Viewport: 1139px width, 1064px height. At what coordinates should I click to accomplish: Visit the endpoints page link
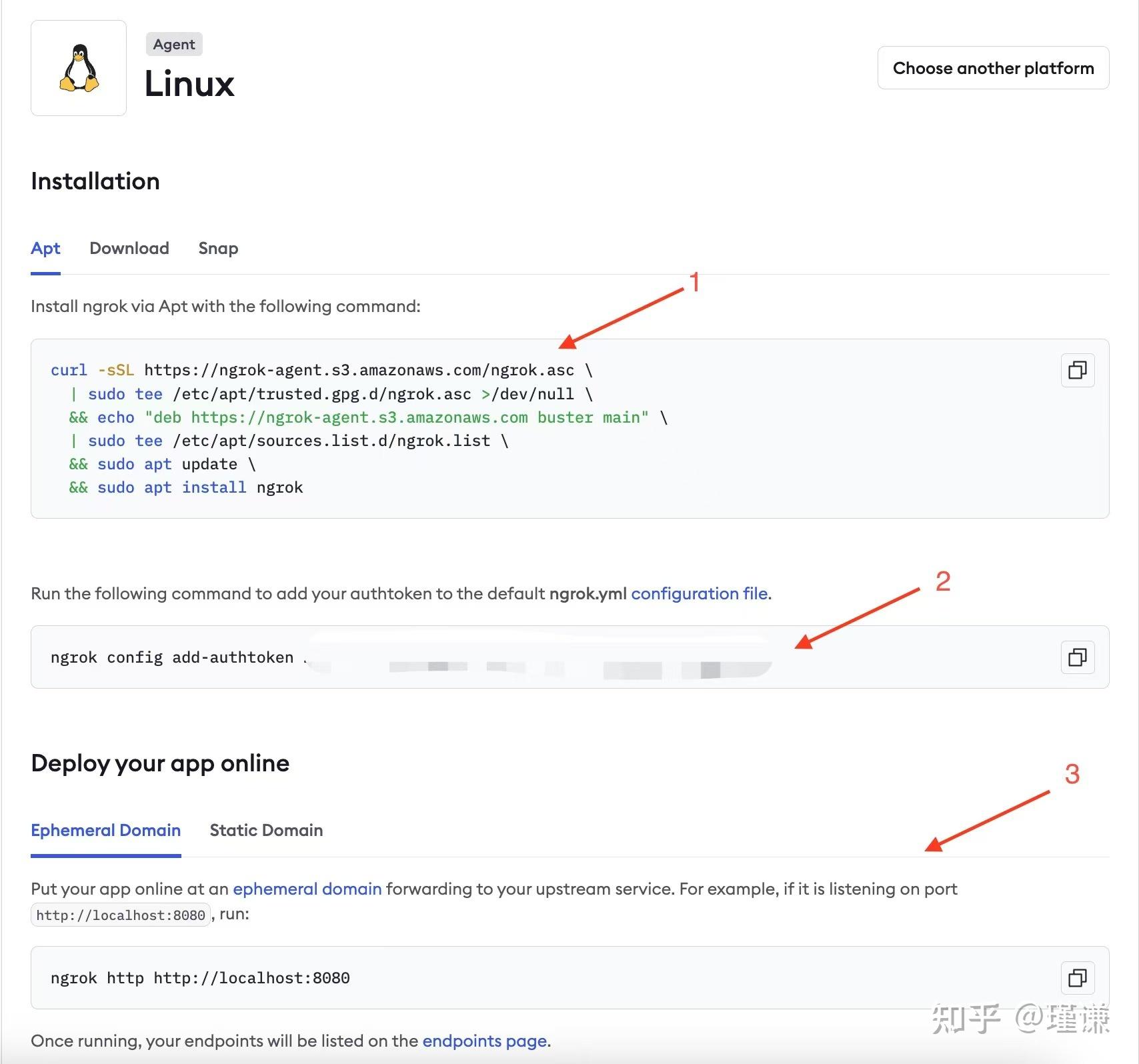point(484,1041)
